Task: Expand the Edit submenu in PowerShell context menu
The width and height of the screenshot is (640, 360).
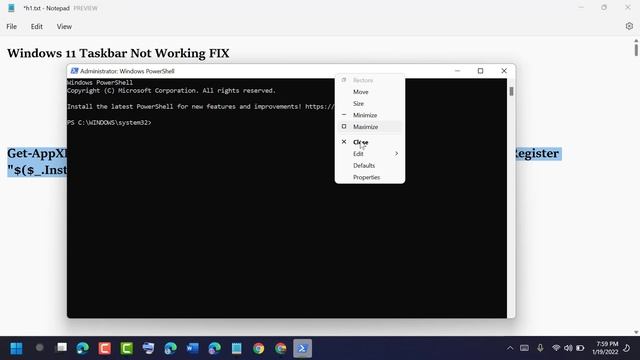Action: (x=370, y=154)
